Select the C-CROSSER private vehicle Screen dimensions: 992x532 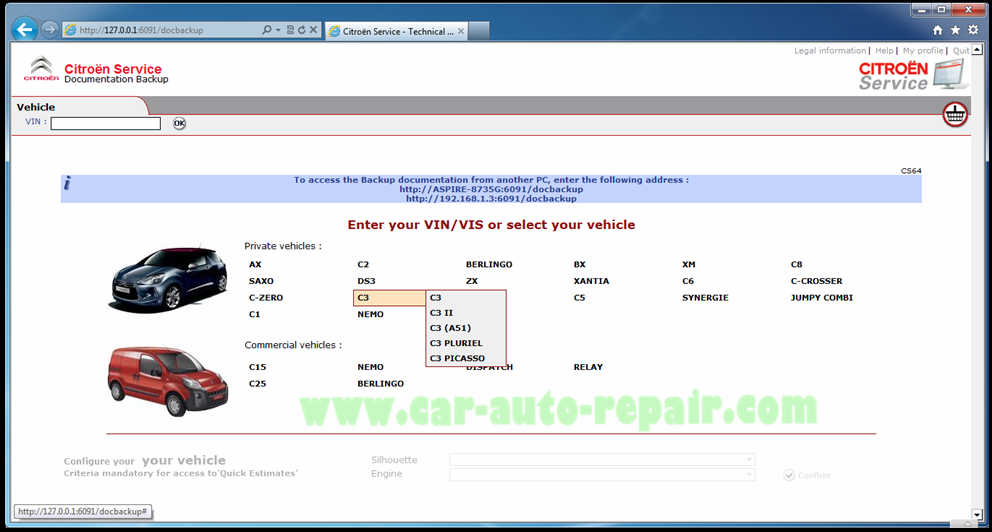pos(816,281)
